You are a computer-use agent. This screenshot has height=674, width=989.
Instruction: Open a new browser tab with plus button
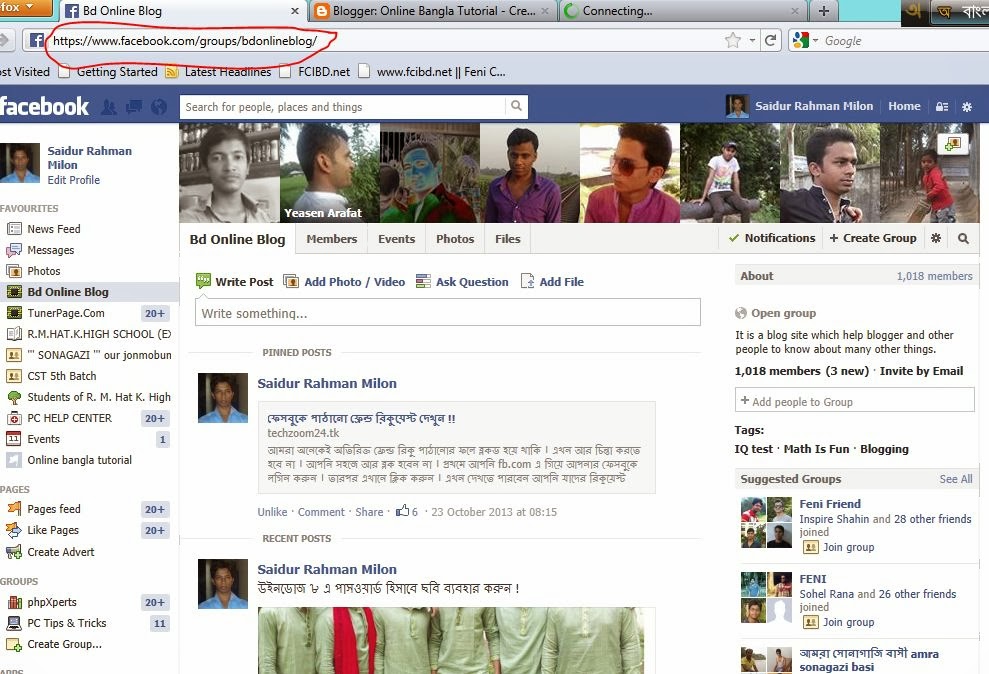[824, 11]
